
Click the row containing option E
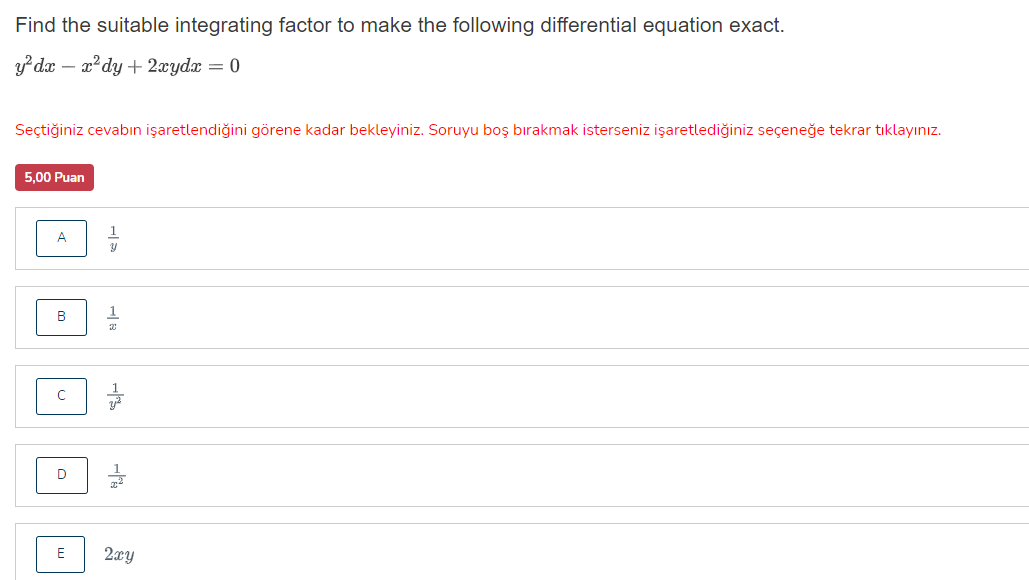[x=500, y=553]
